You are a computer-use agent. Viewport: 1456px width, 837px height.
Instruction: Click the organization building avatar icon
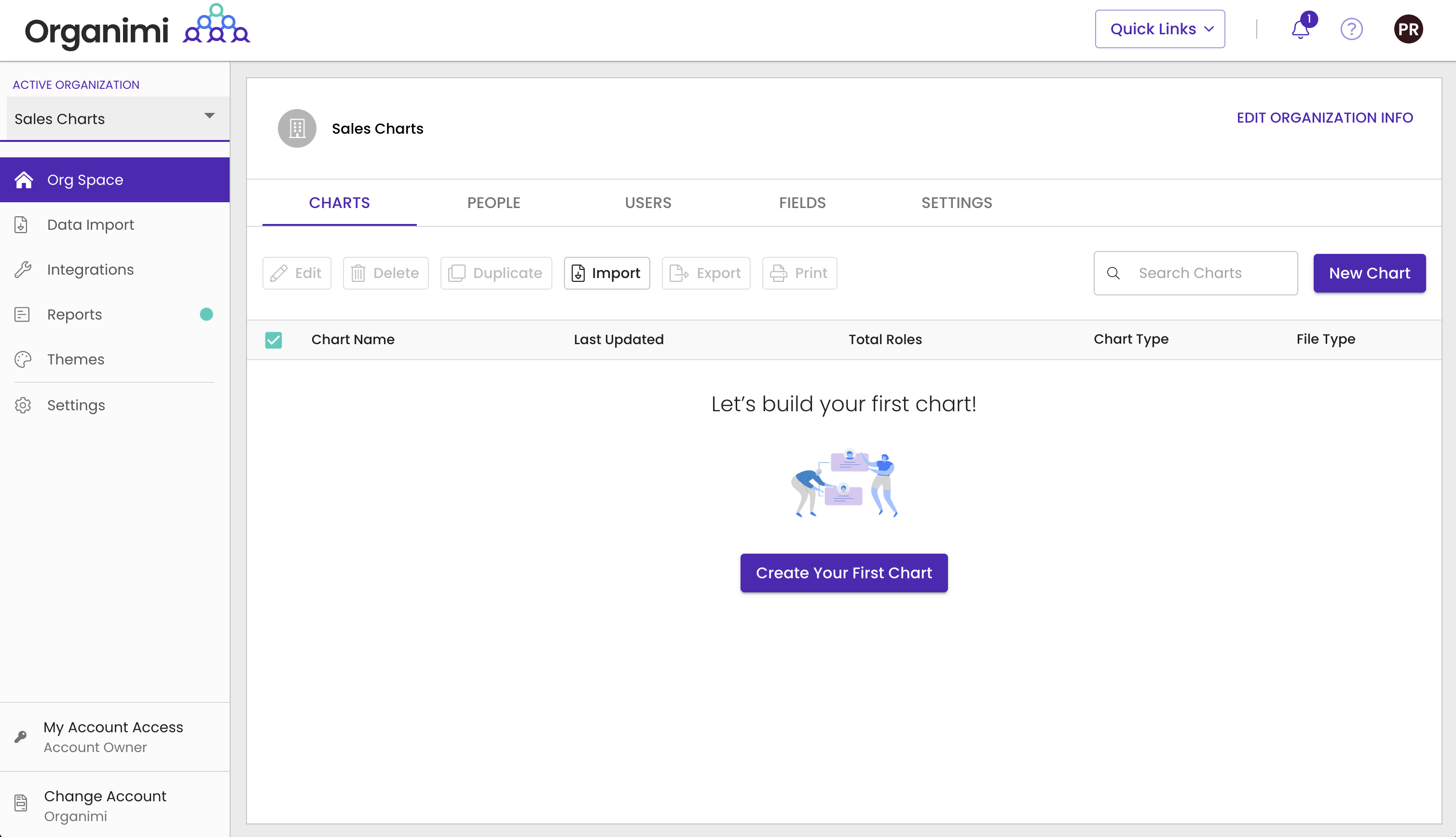tap(297, 128)
